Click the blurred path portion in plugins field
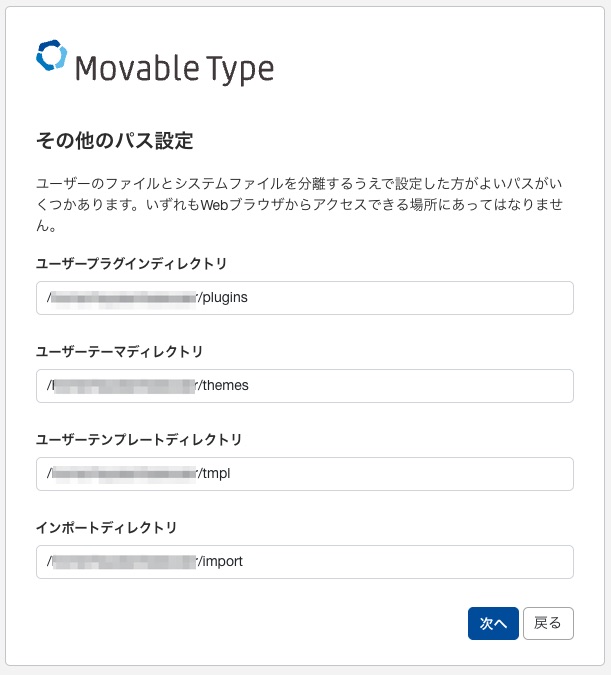This screenshot has height=675, width=611. click(124, 298)
